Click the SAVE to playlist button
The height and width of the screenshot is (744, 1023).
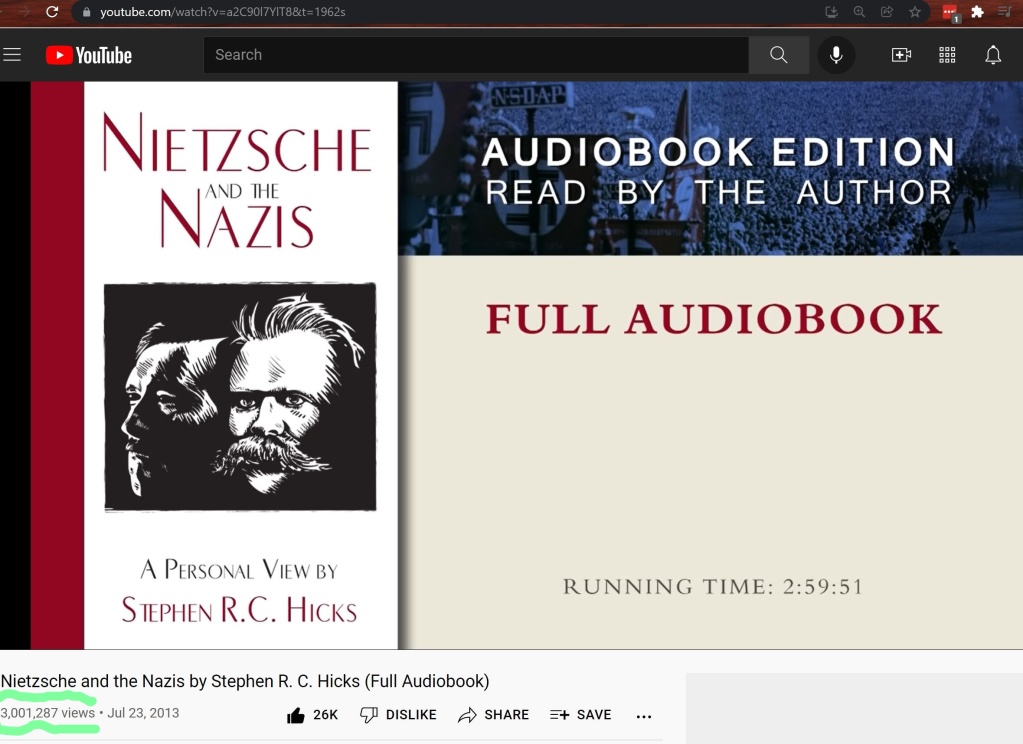581,715
